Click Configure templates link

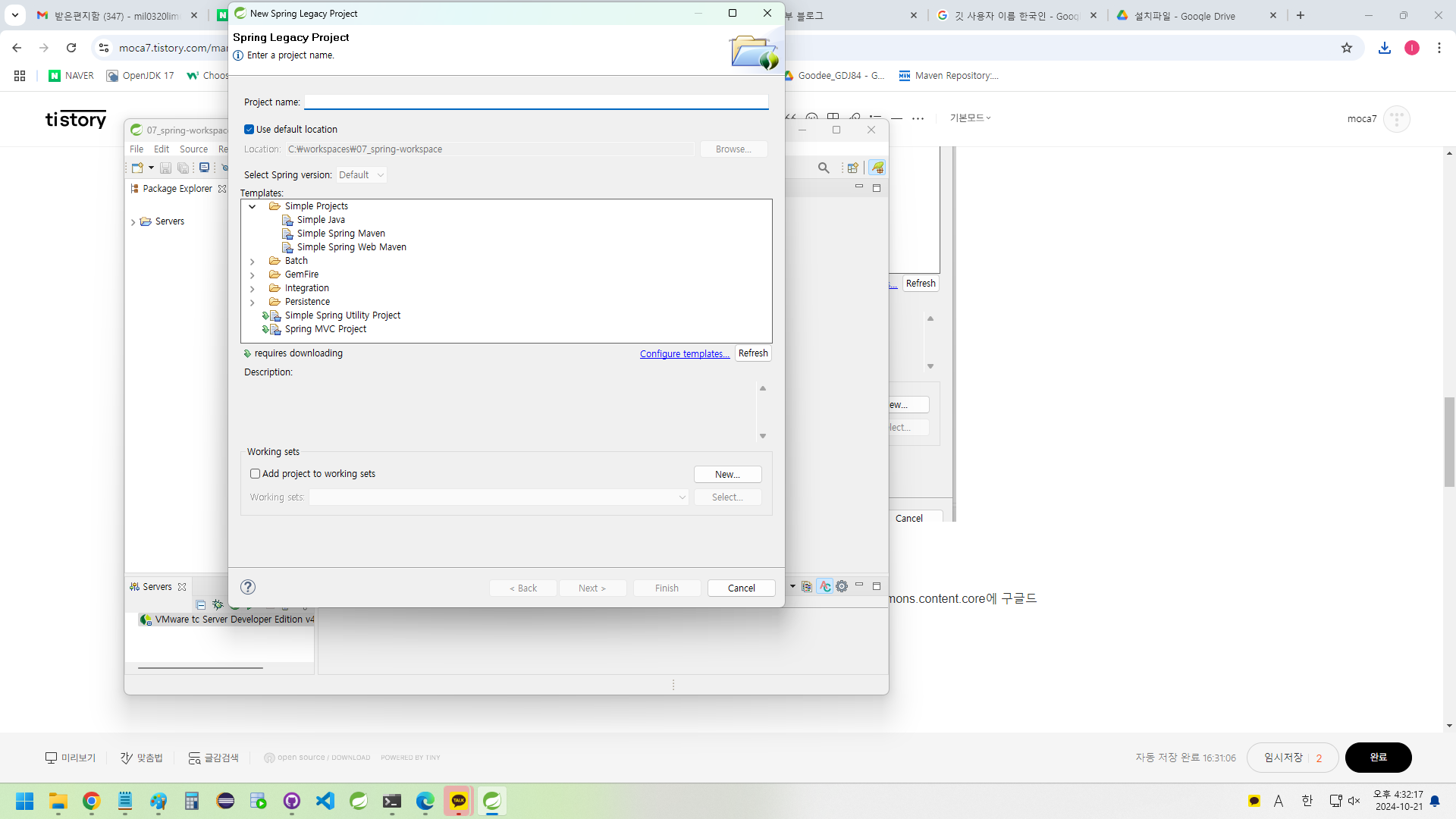[x=684, y=354]
